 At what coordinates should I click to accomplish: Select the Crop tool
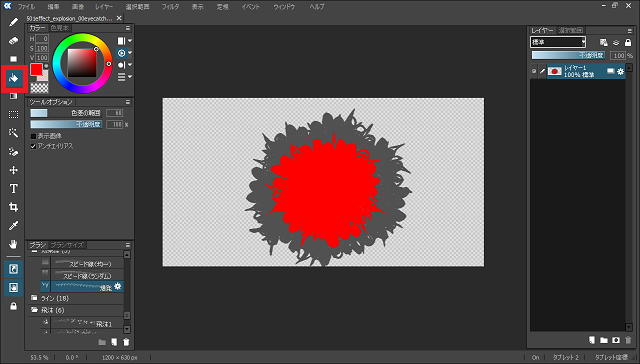coord(13,207)
